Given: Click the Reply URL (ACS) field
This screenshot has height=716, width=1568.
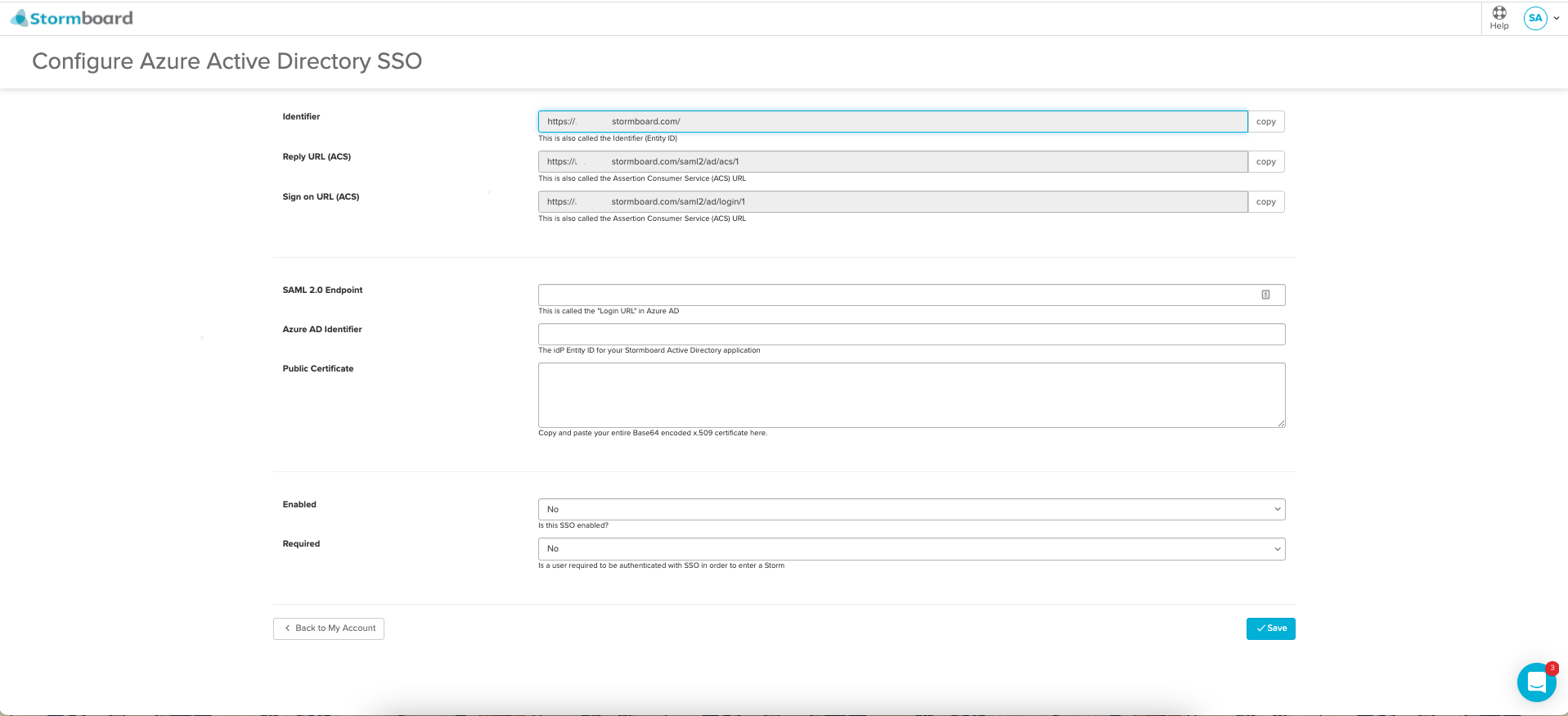Looking at the screenshot, I should (x=893, y=162).
